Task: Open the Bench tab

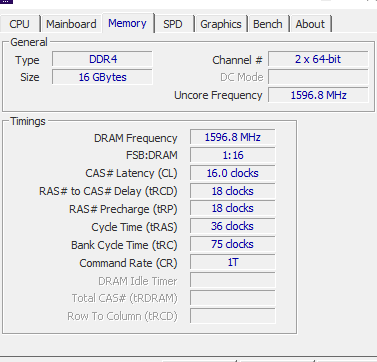Action: coord(268,24)
